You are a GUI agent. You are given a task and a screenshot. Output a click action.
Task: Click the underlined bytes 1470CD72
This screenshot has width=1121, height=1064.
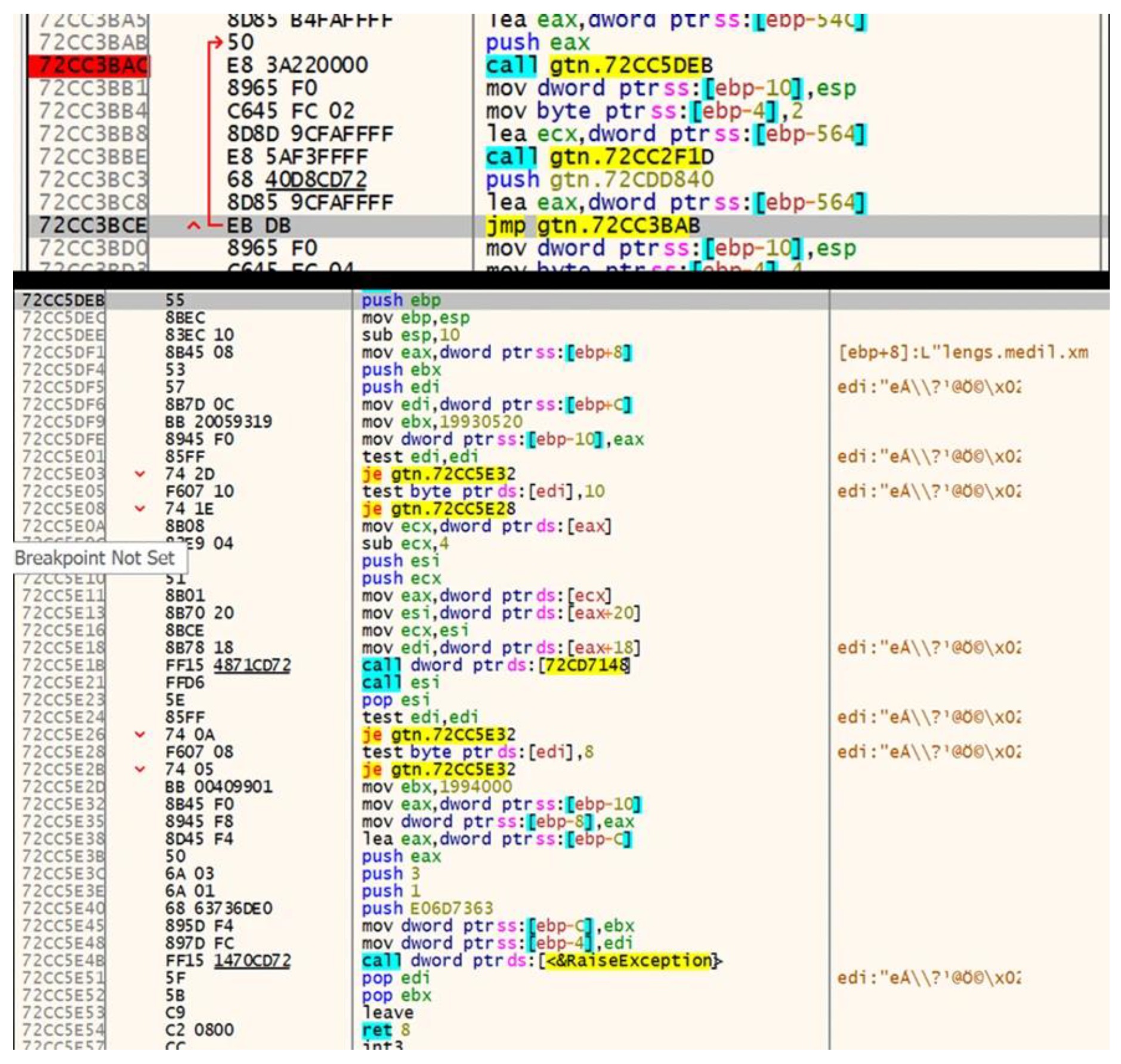(x=252, y=960)
